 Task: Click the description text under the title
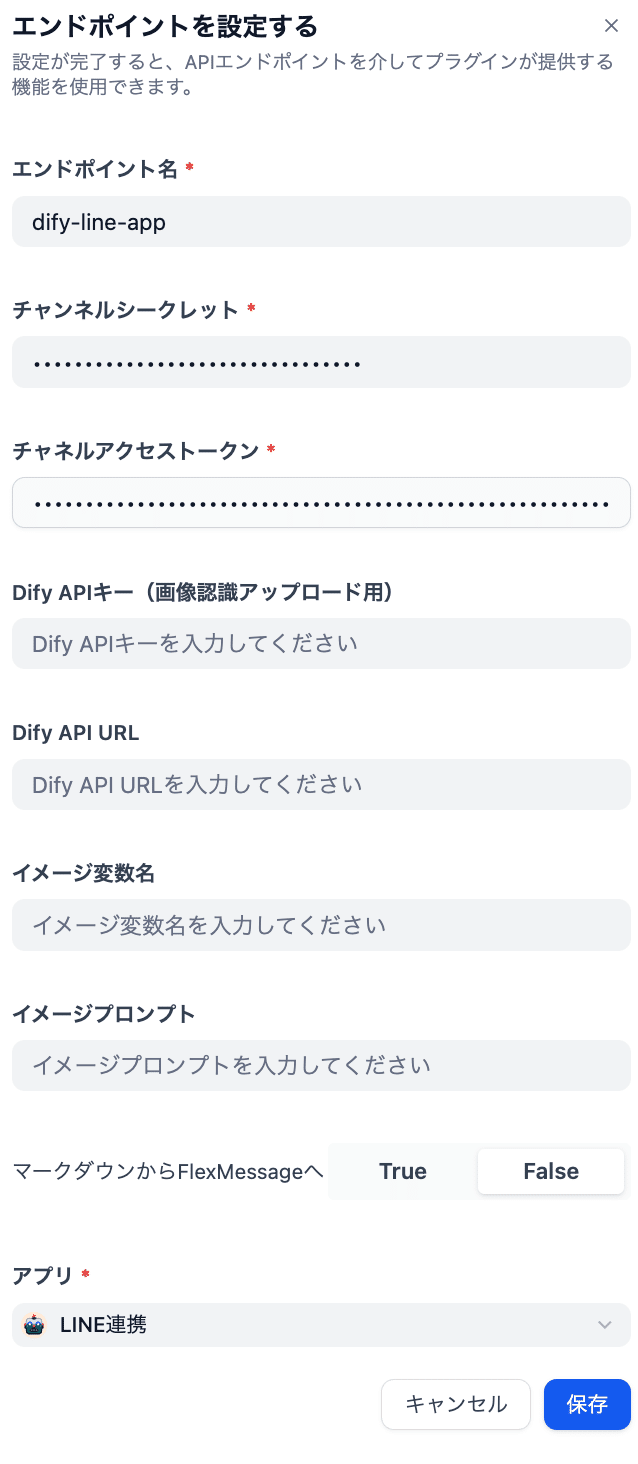point(300,72)
